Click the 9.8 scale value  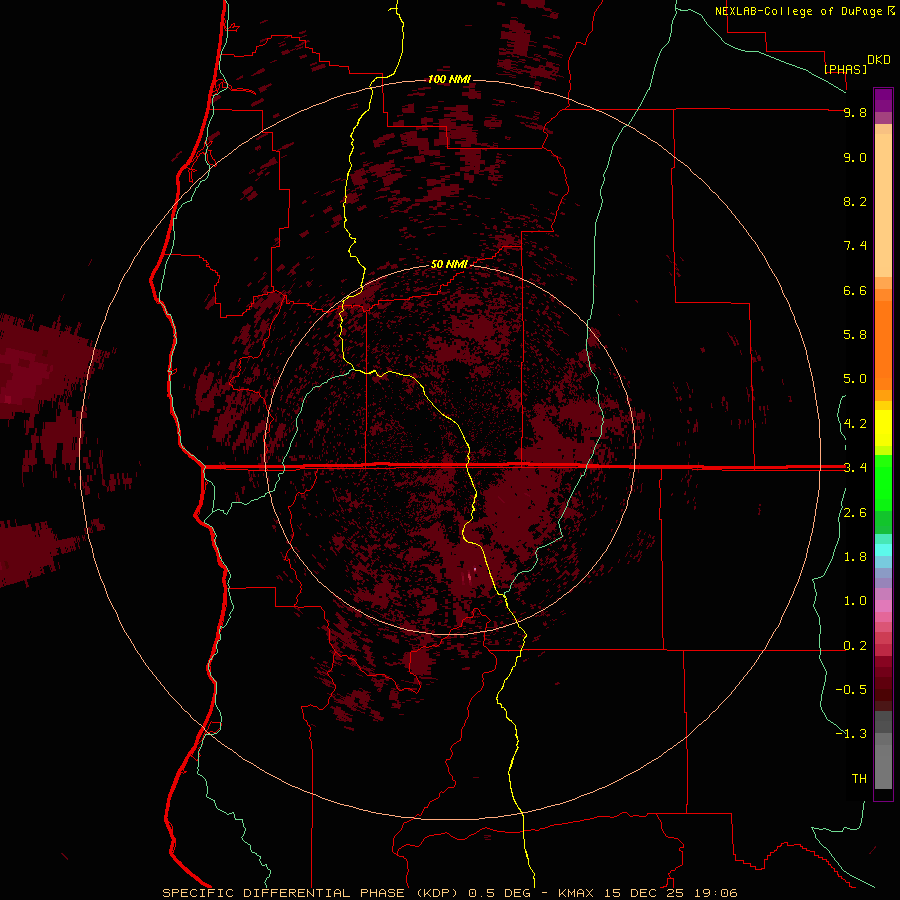point(855,112)
